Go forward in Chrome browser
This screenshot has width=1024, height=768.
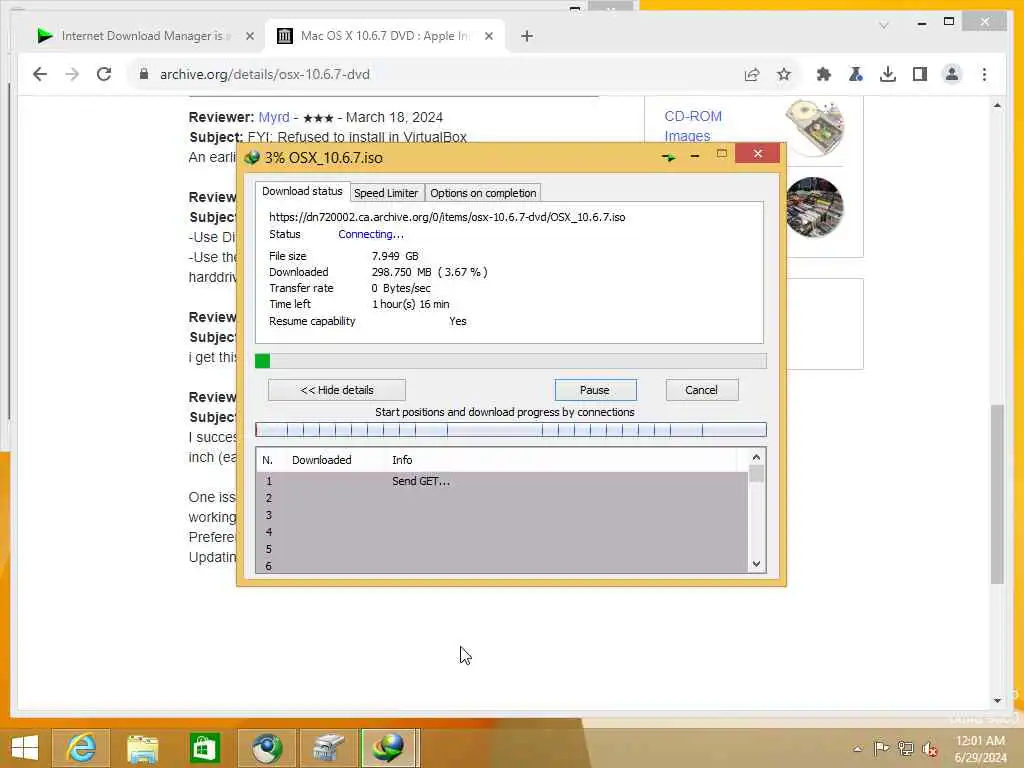point(72,74)
